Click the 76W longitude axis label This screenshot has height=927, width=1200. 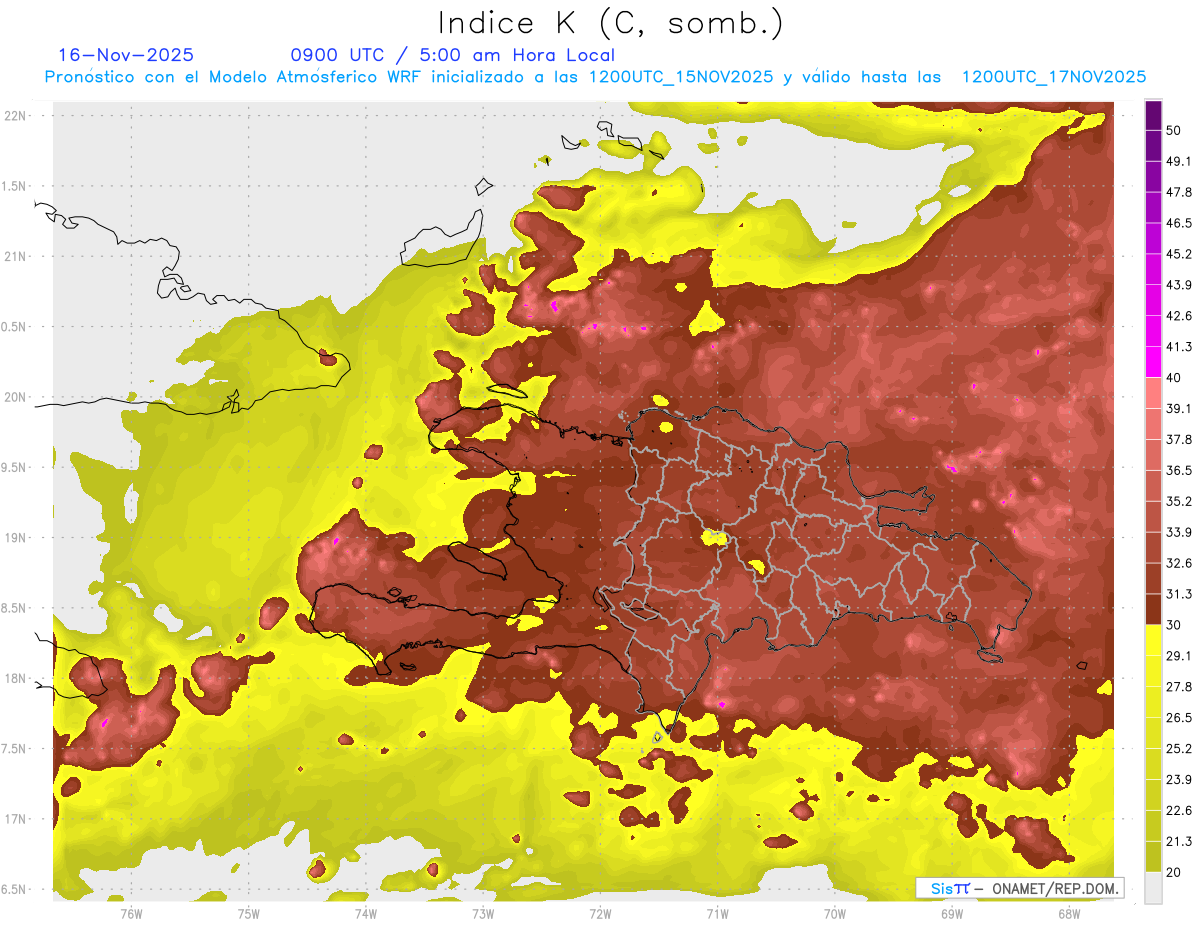point(131,913)
